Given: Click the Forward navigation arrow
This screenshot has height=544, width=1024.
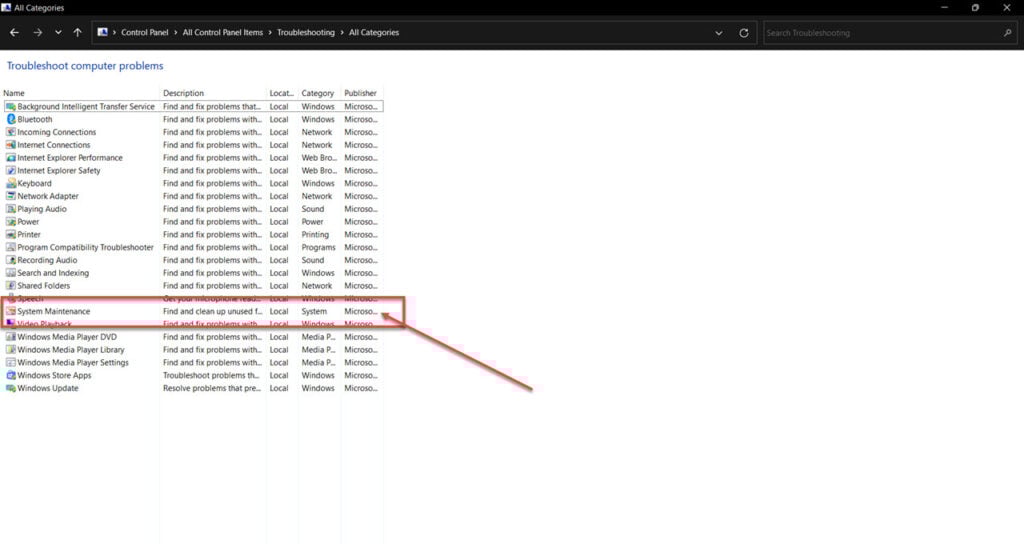Looking at the screenshot, I should pos(38,33).
